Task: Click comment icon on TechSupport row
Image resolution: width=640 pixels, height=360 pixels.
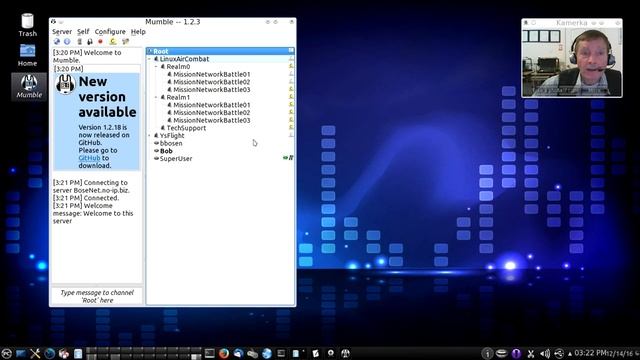Action: coord(291,128)
